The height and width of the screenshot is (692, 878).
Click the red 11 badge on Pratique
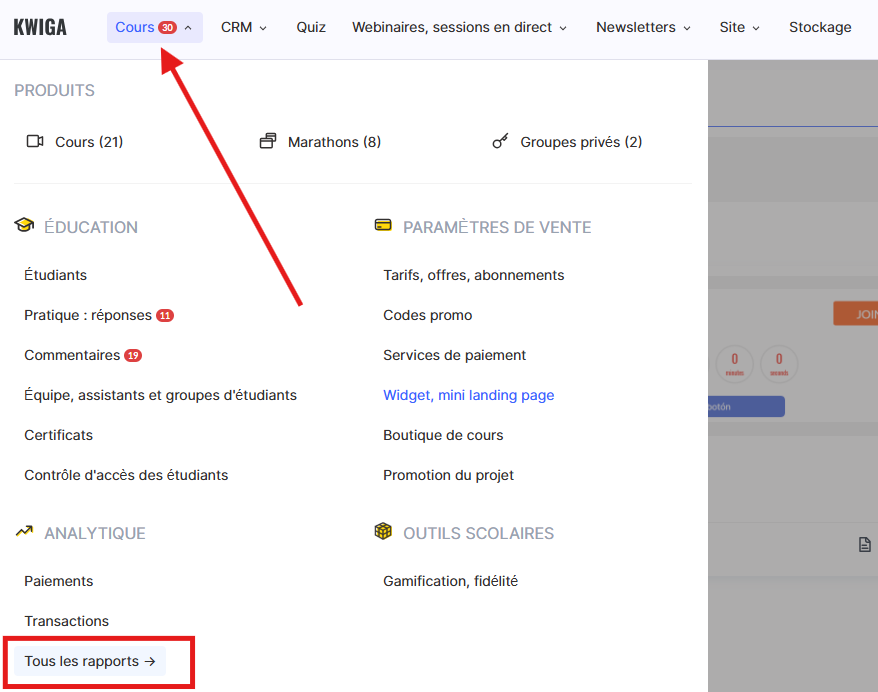pos(165,316)
